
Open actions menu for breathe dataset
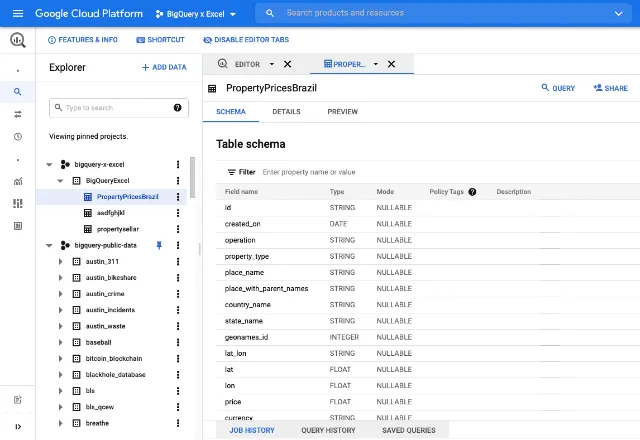(178, 423)
